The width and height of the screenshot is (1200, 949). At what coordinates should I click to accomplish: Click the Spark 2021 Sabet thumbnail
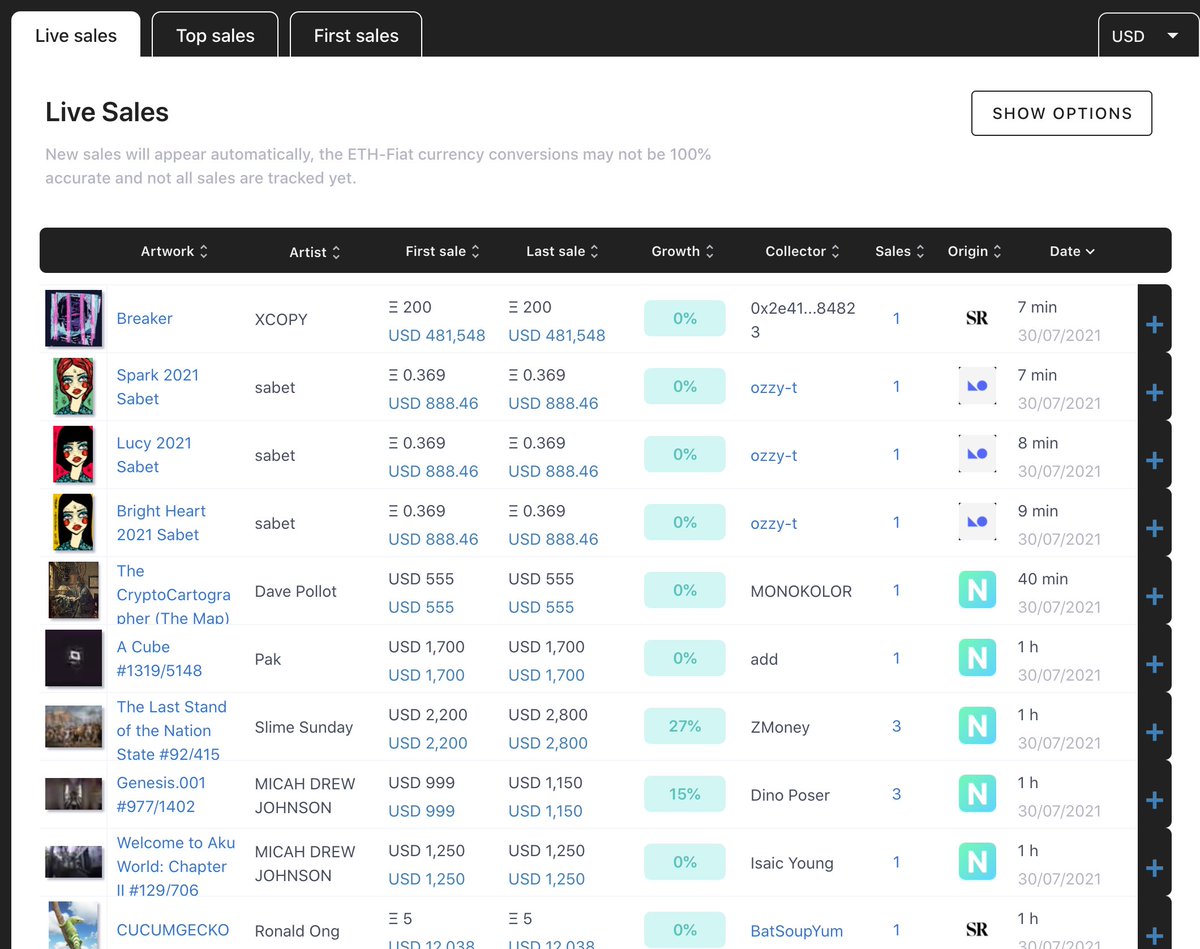tap(74, 386)
